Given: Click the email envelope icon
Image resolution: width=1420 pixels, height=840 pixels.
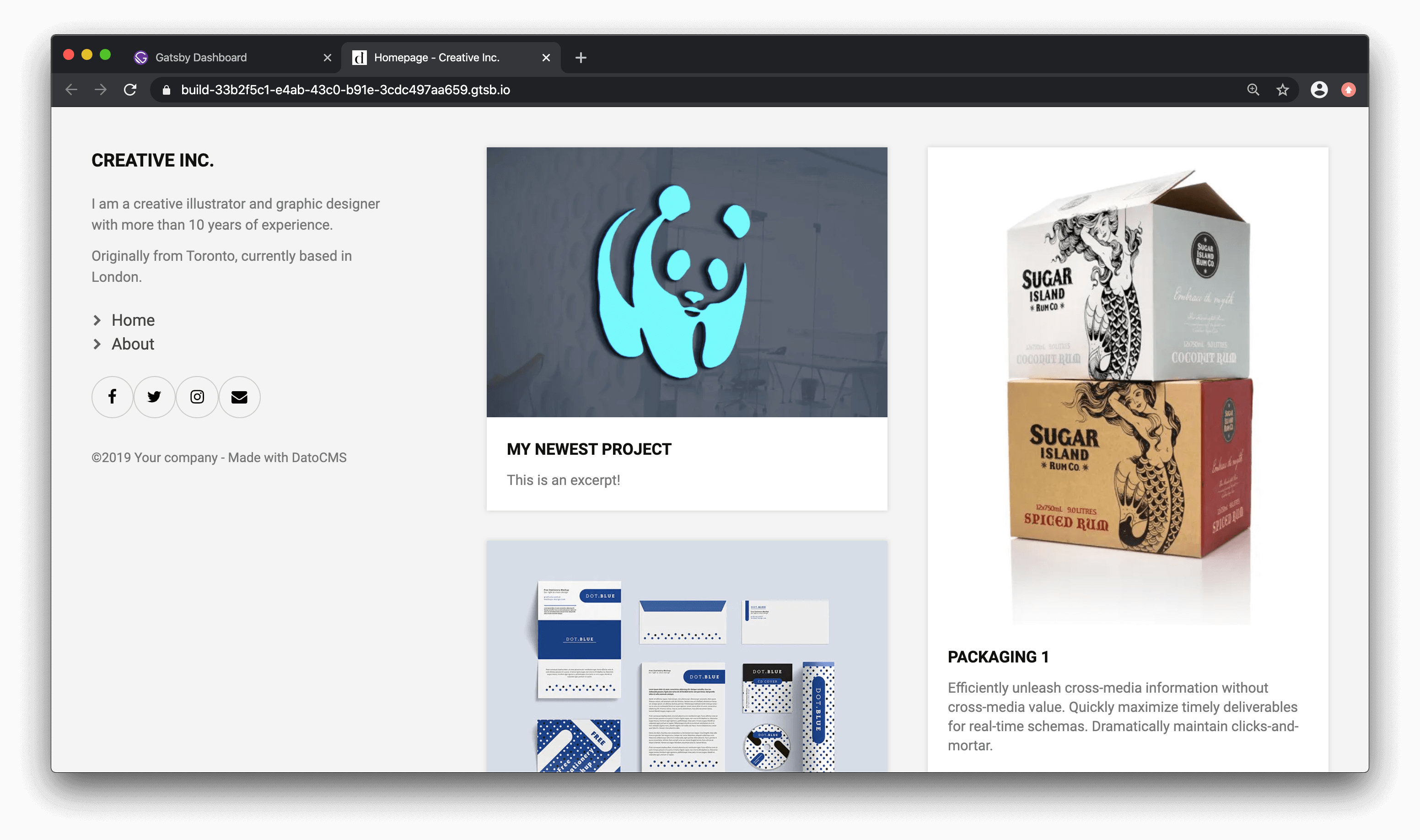Looking at the screenshot, I should tap(239, 397).
